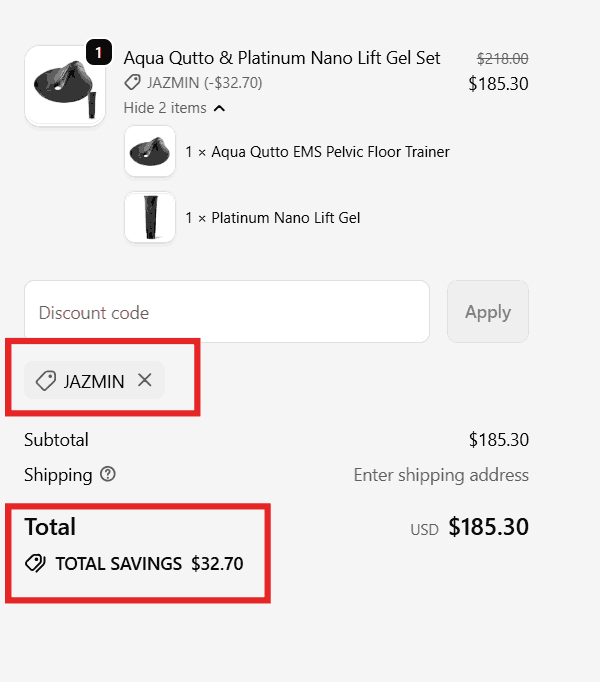Click the quantity badge on the product image
This screenshot has height=682, width=600.
[x=99, y=52]
